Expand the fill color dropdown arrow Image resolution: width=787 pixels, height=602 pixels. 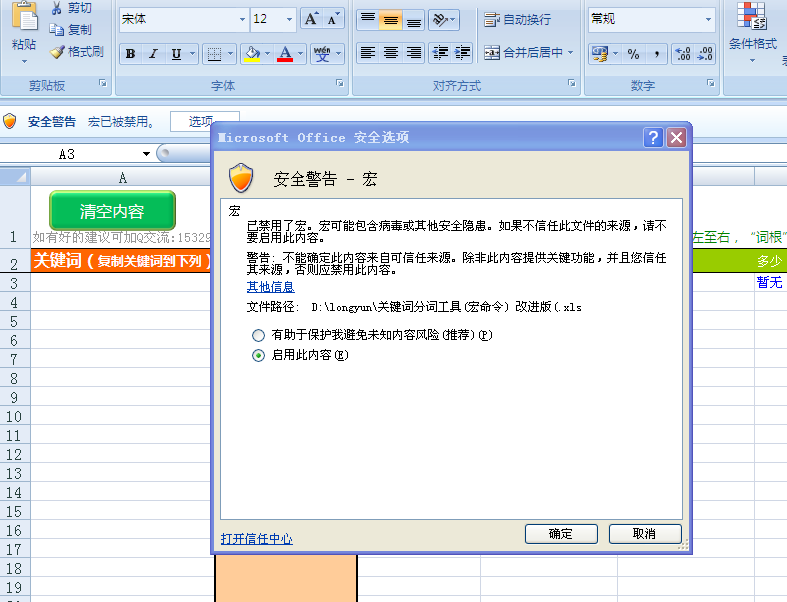coord(268,53)
